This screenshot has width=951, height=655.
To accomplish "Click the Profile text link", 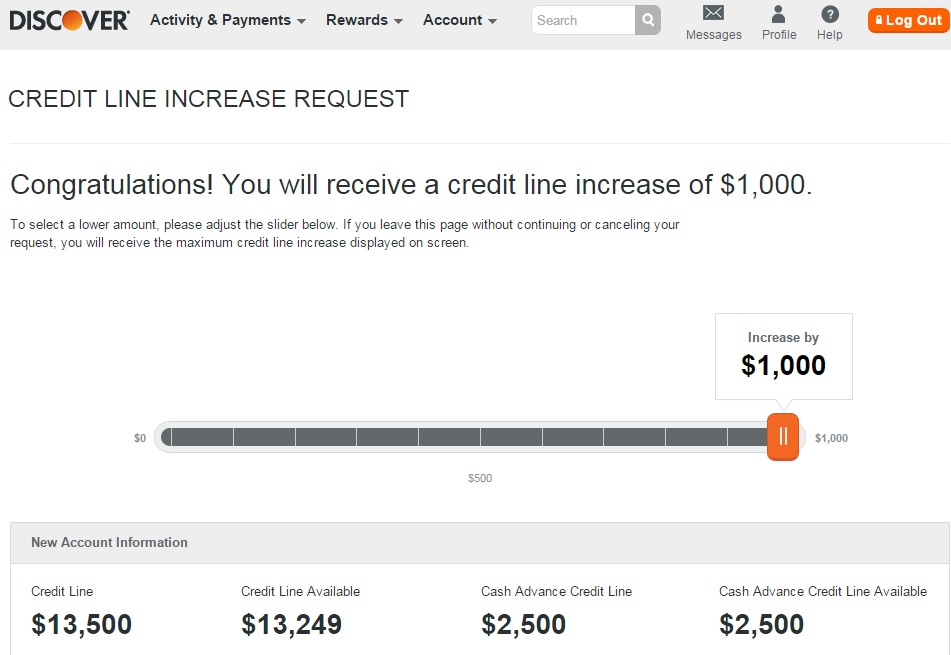I will [779, 35].
